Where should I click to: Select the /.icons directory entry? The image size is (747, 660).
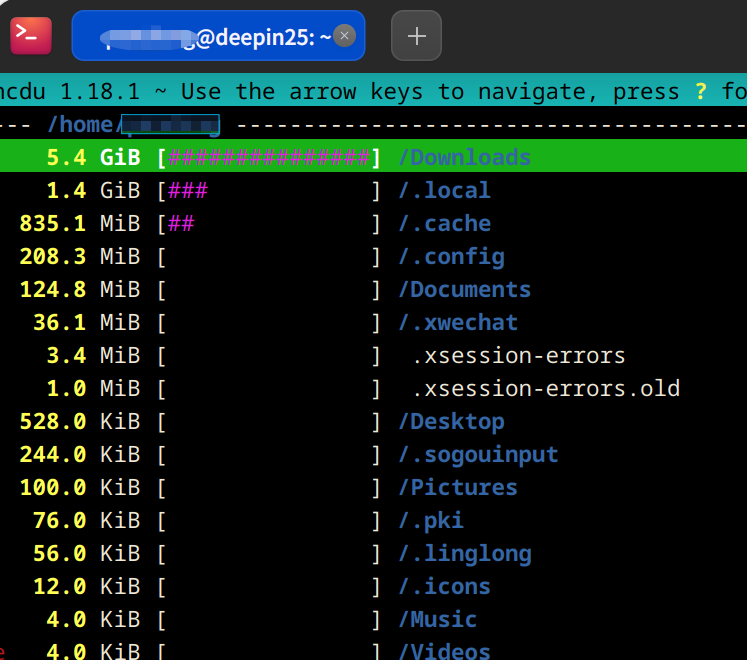[444, 587]
